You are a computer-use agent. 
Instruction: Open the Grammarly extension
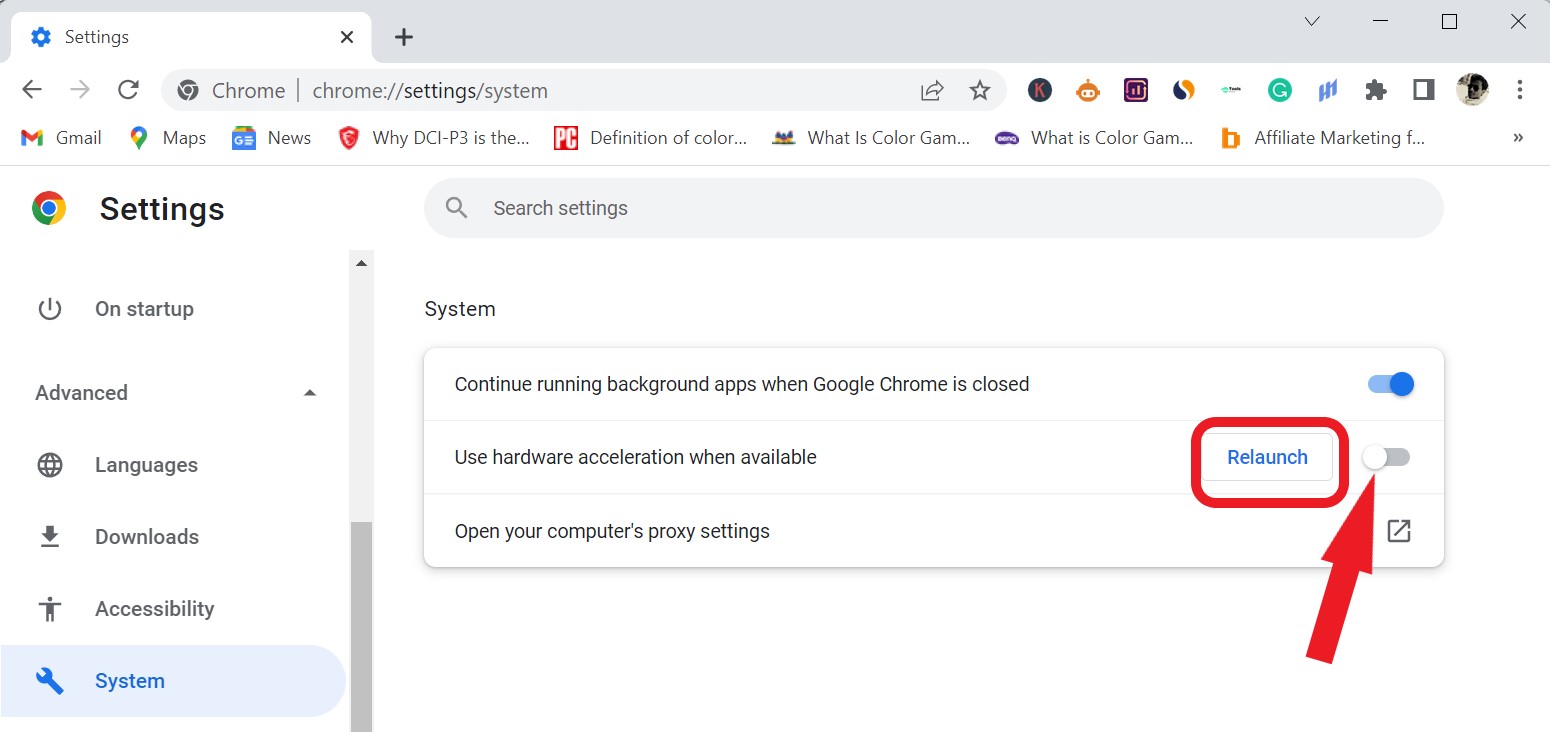[1279, 90]
